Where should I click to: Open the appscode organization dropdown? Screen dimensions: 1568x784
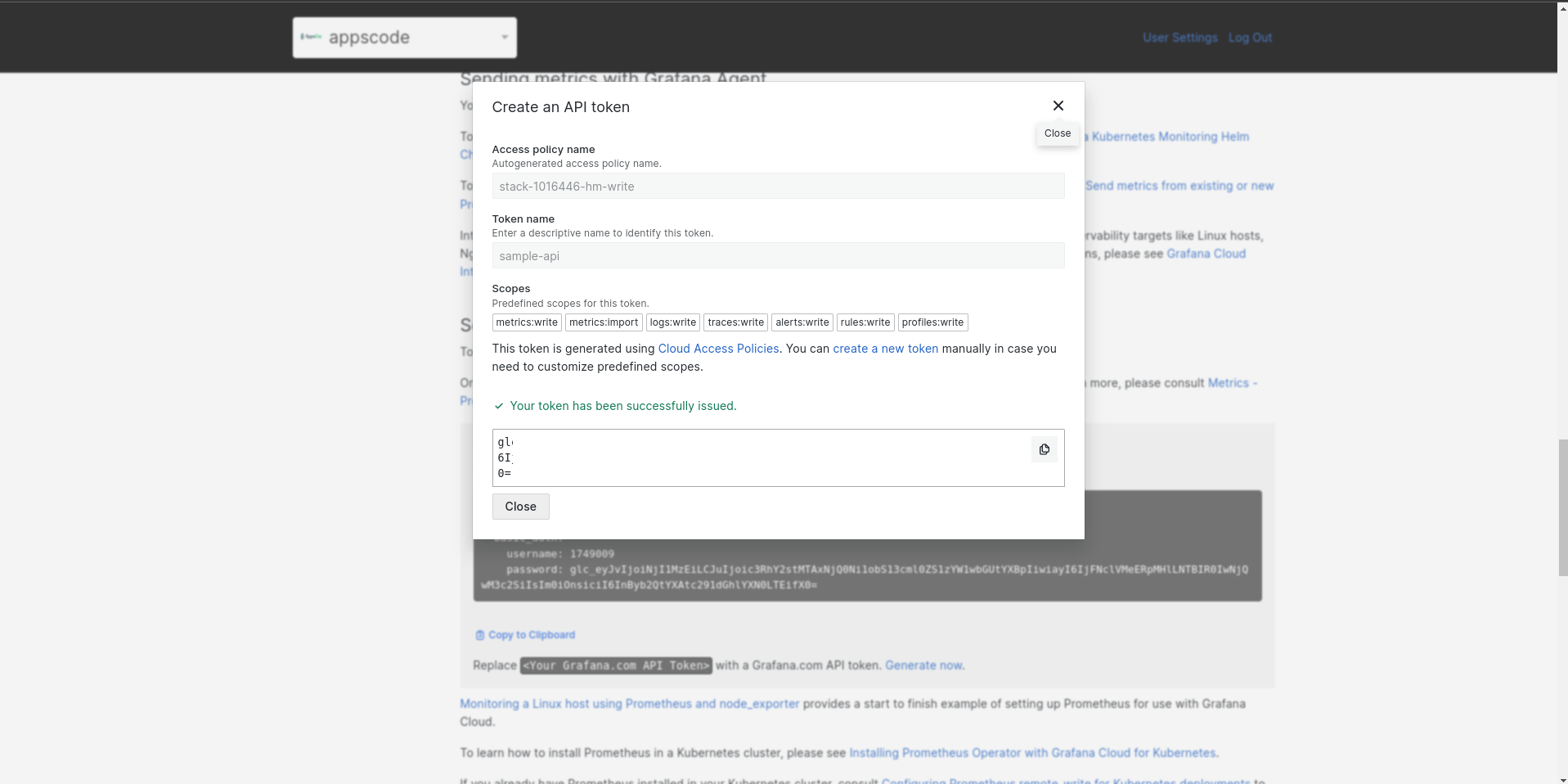click(405, 38)
